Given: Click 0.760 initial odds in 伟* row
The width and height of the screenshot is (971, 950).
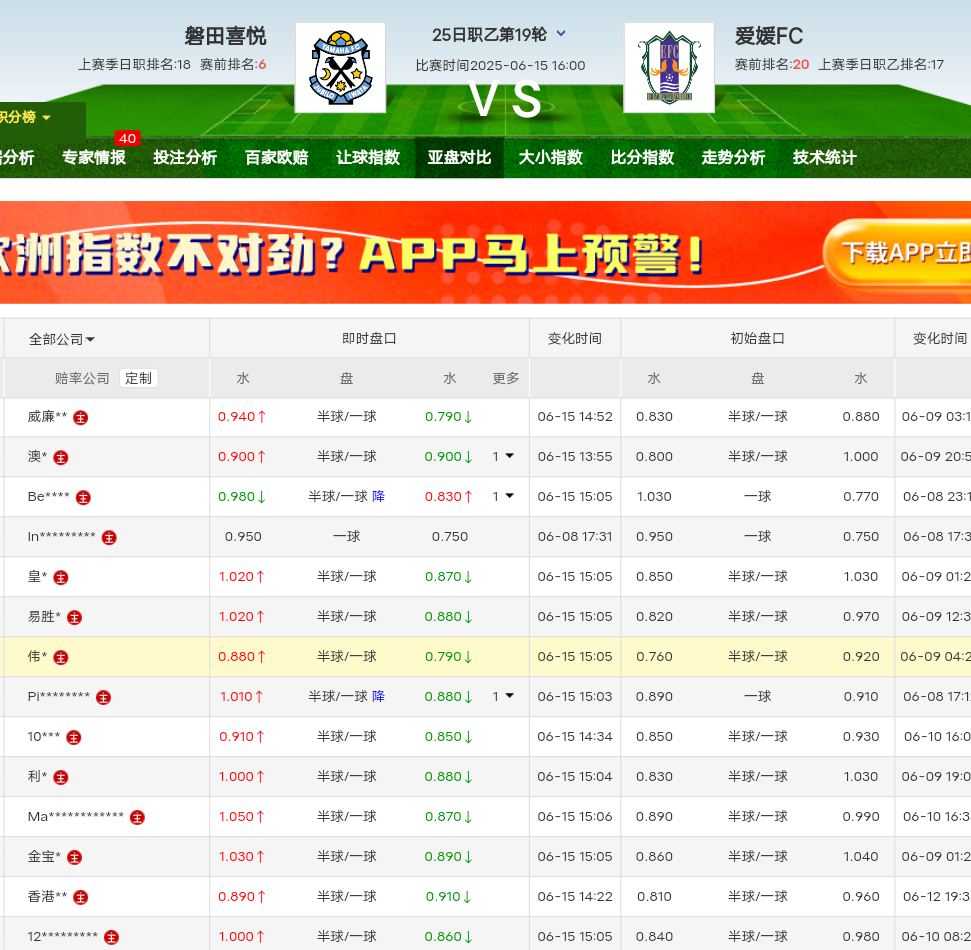Looking at the screenshot, I should (x=654, y=656).
